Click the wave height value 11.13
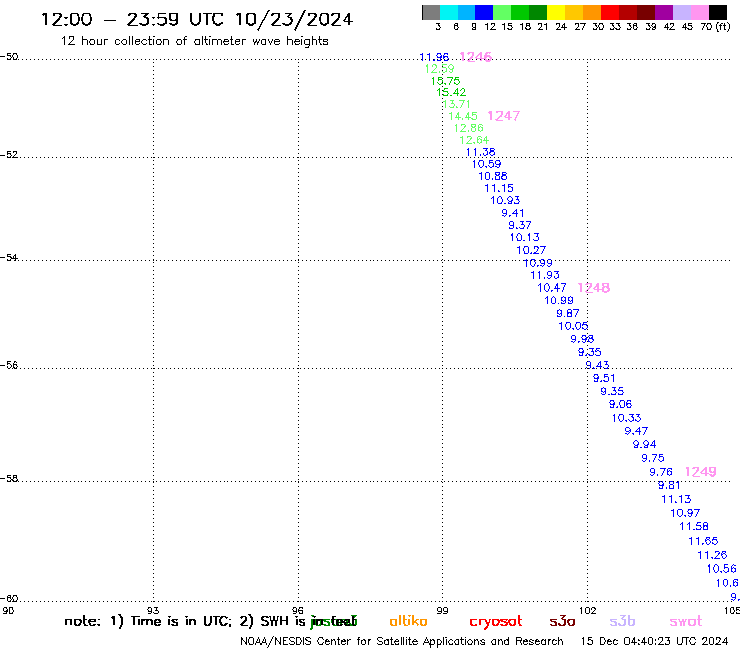 coord(676,499)
